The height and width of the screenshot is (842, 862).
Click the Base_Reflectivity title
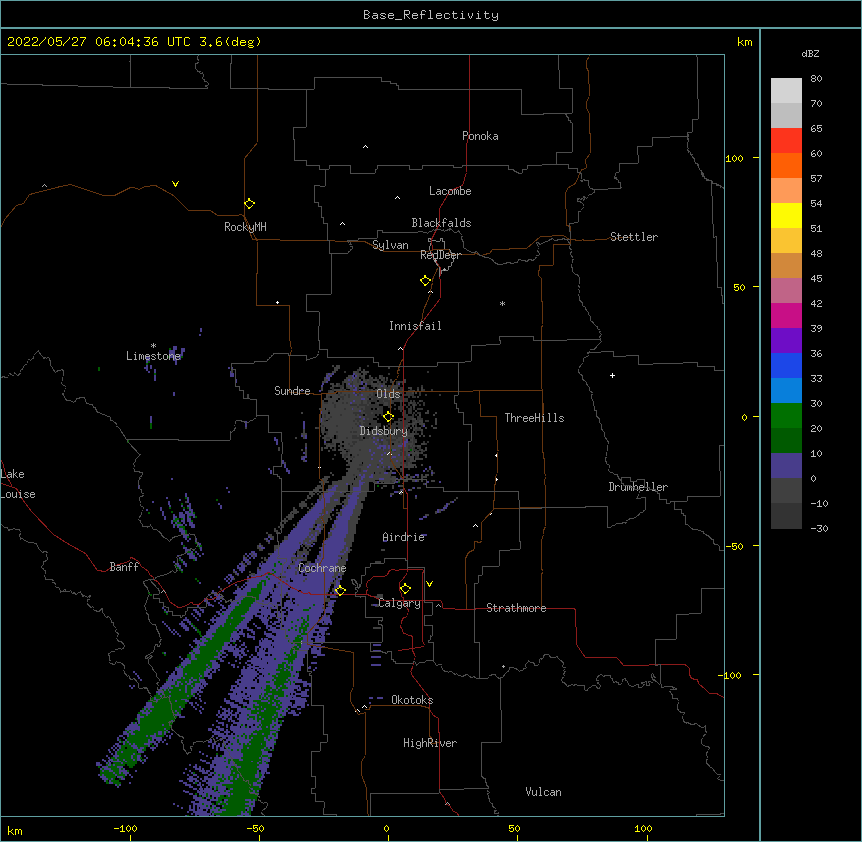pos(431,15)
